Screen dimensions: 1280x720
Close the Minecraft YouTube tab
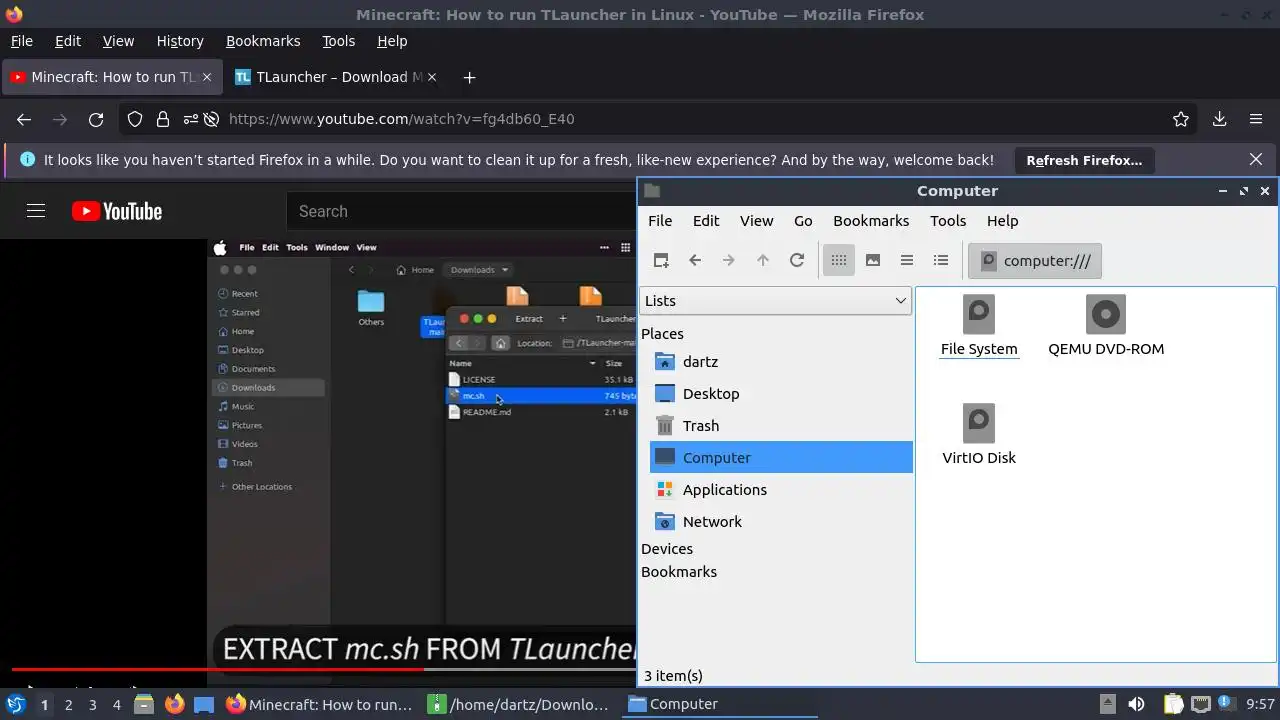(208, 77)
